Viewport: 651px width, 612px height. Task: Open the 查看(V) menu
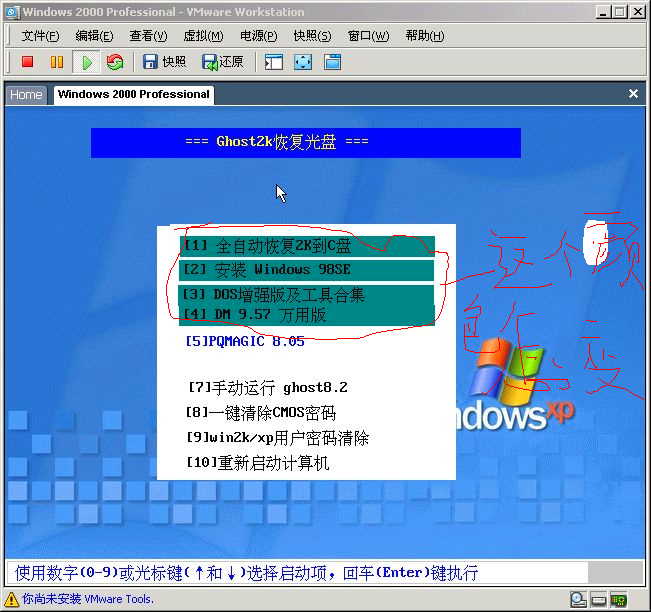pos(148,36)
